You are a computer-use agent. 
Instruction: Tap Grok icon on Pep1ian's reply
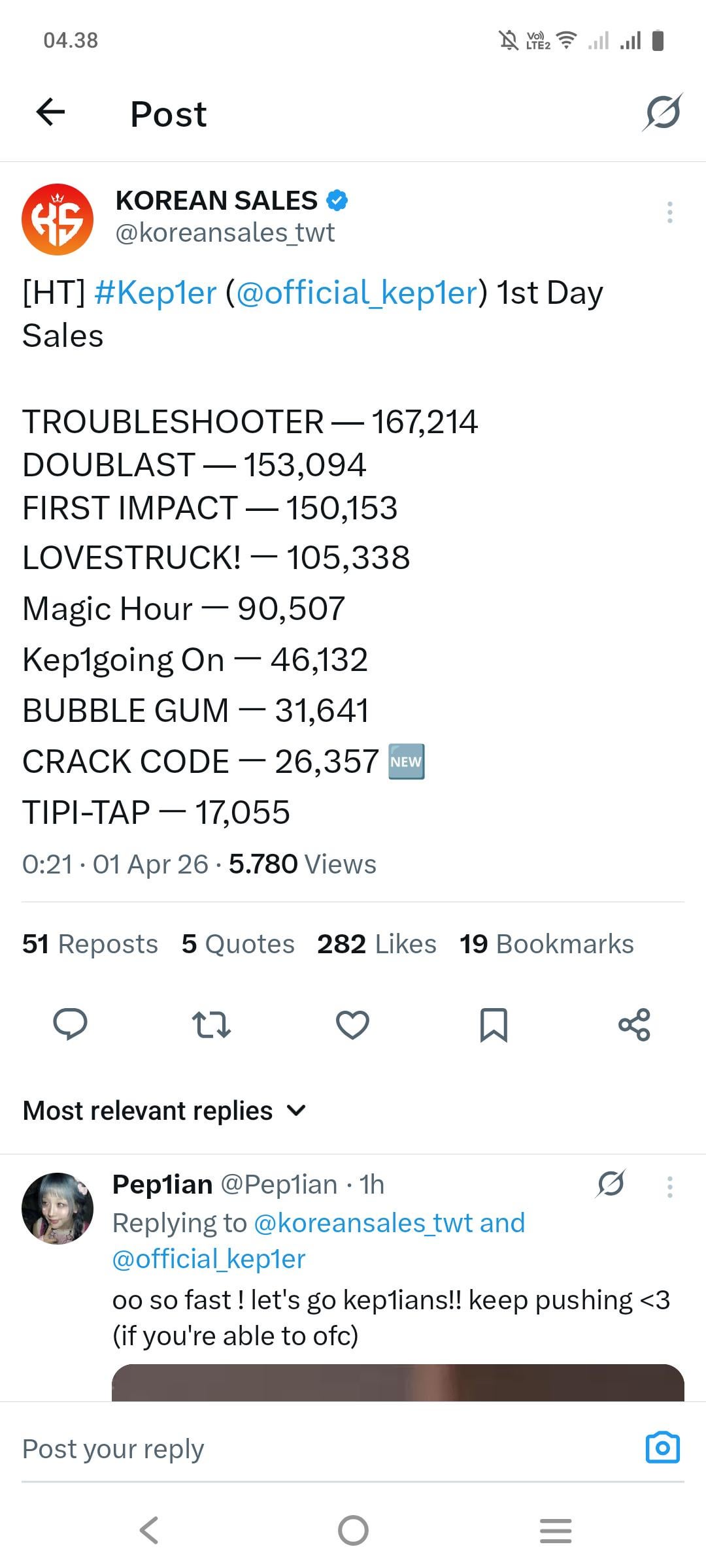click(x=611, y=1184)
